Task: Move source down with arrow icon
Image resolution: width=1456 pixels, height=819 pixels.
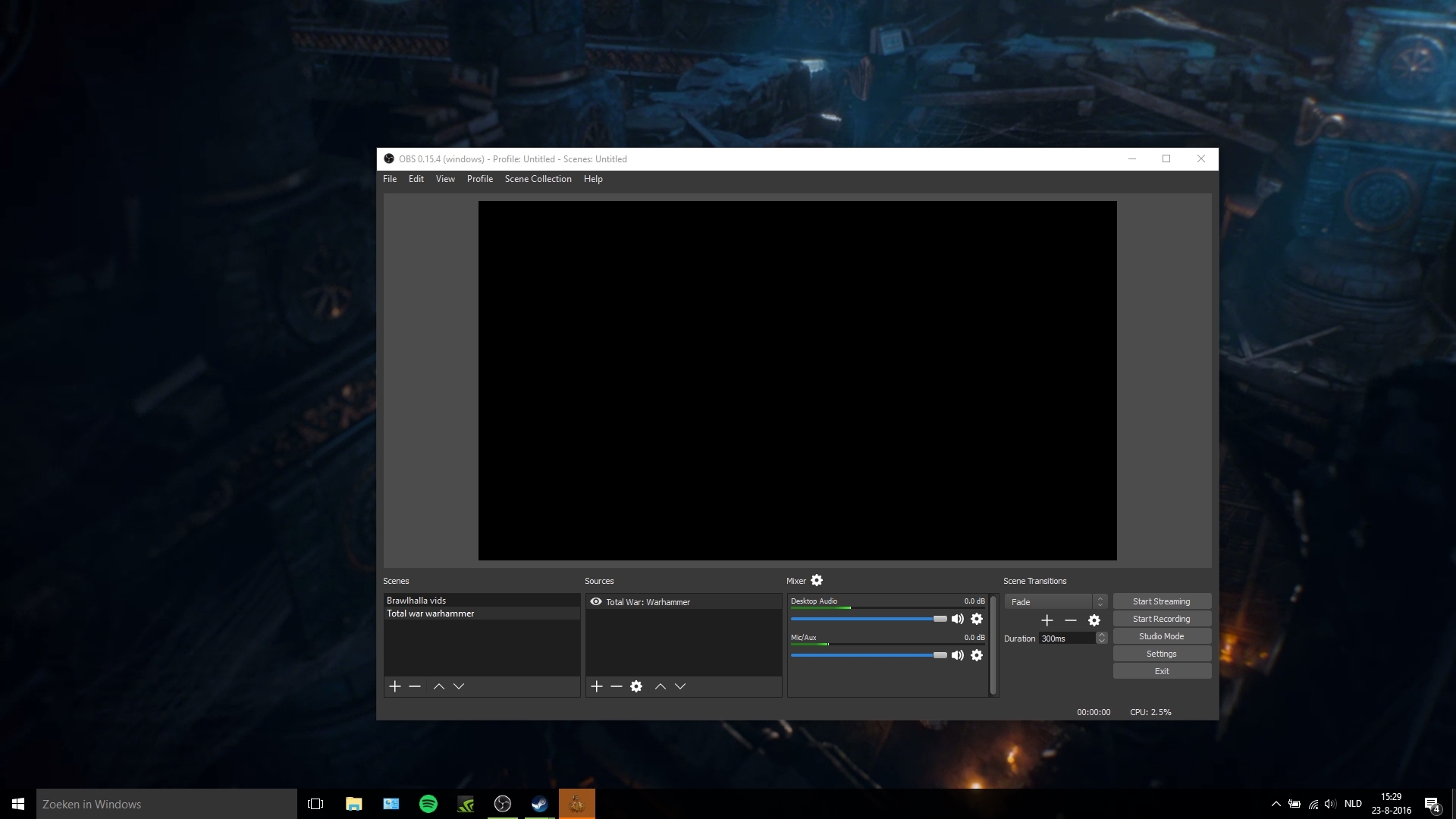Action: (680, 686)
